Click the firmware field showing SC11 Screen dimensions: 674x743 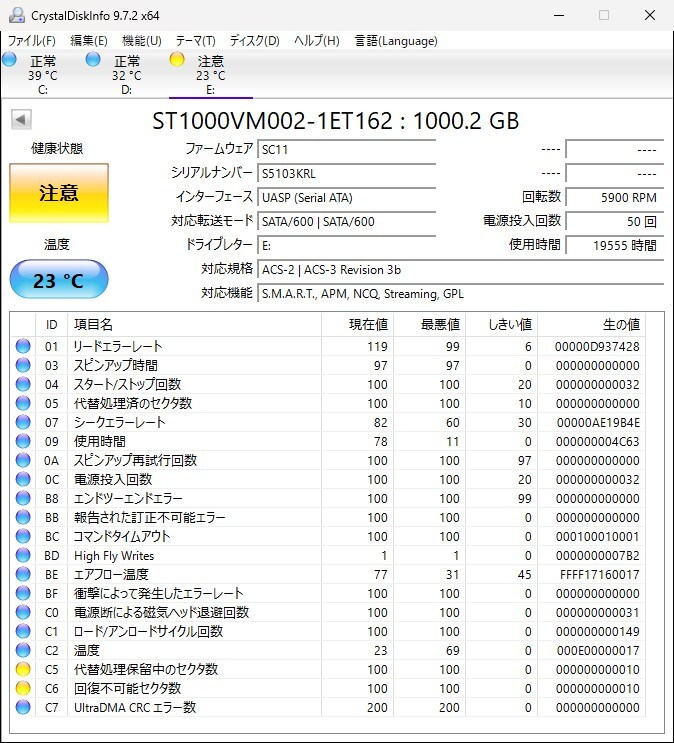(346, 149)
